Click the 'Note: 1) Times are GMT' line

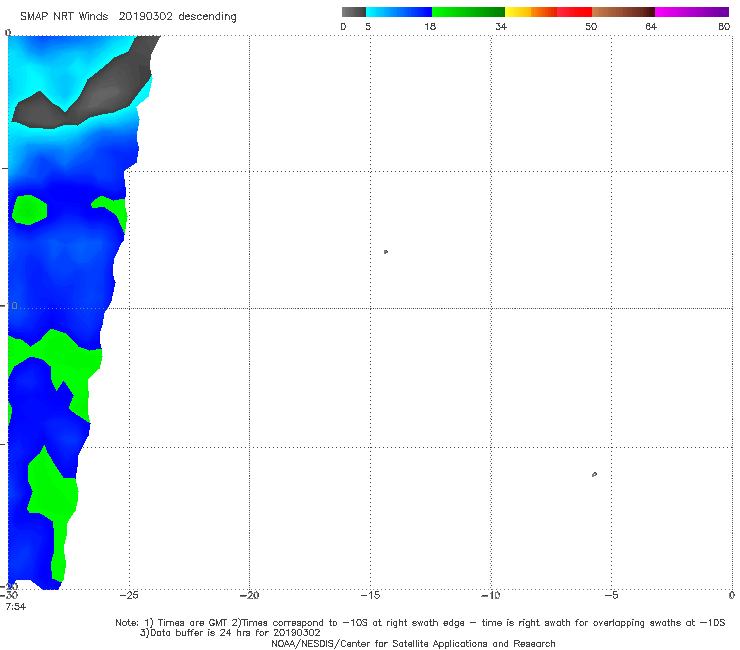(420, 623)
